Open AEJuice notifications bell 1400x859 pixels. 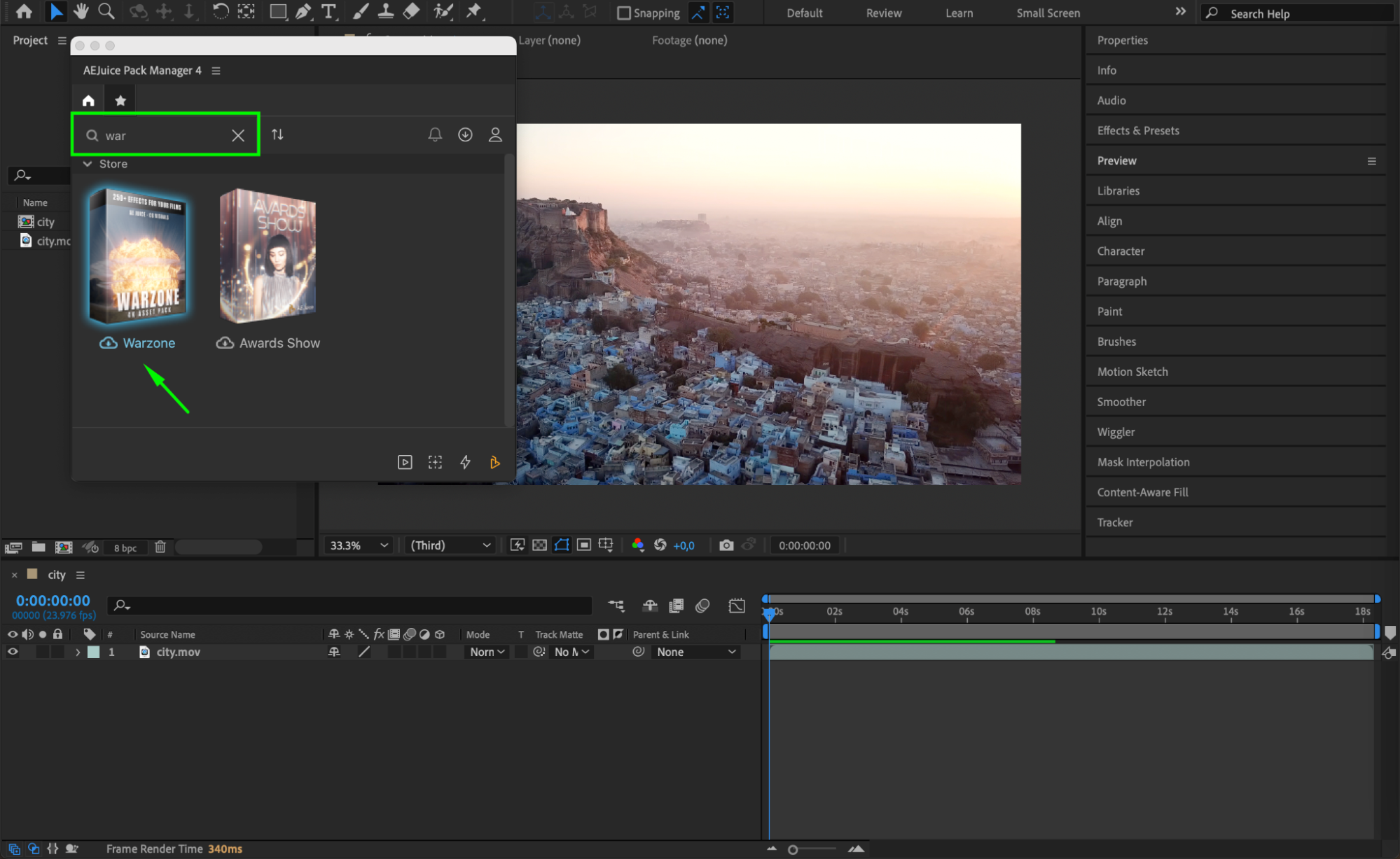tap(435, 134)
